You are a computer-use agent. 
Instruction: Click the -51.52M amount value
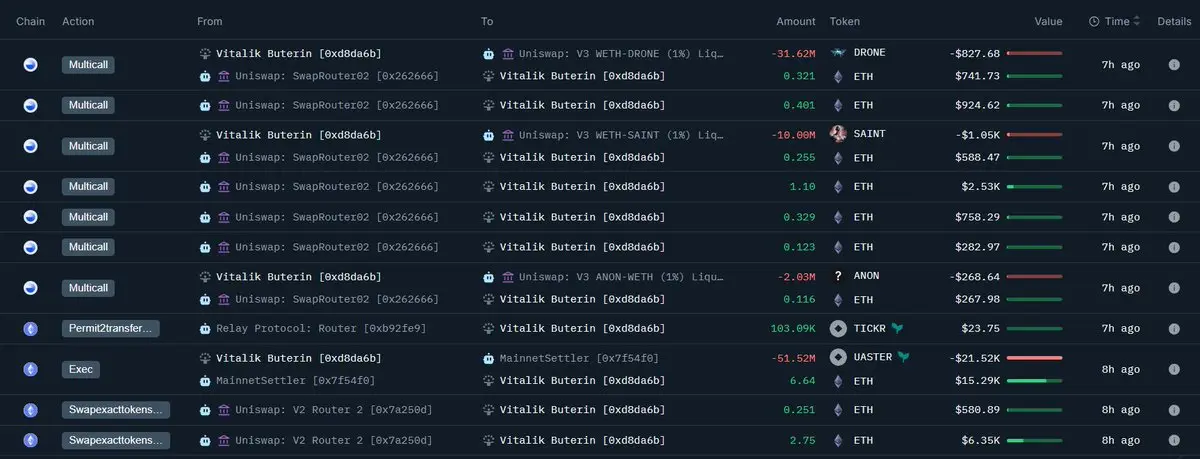pos(795,357)
